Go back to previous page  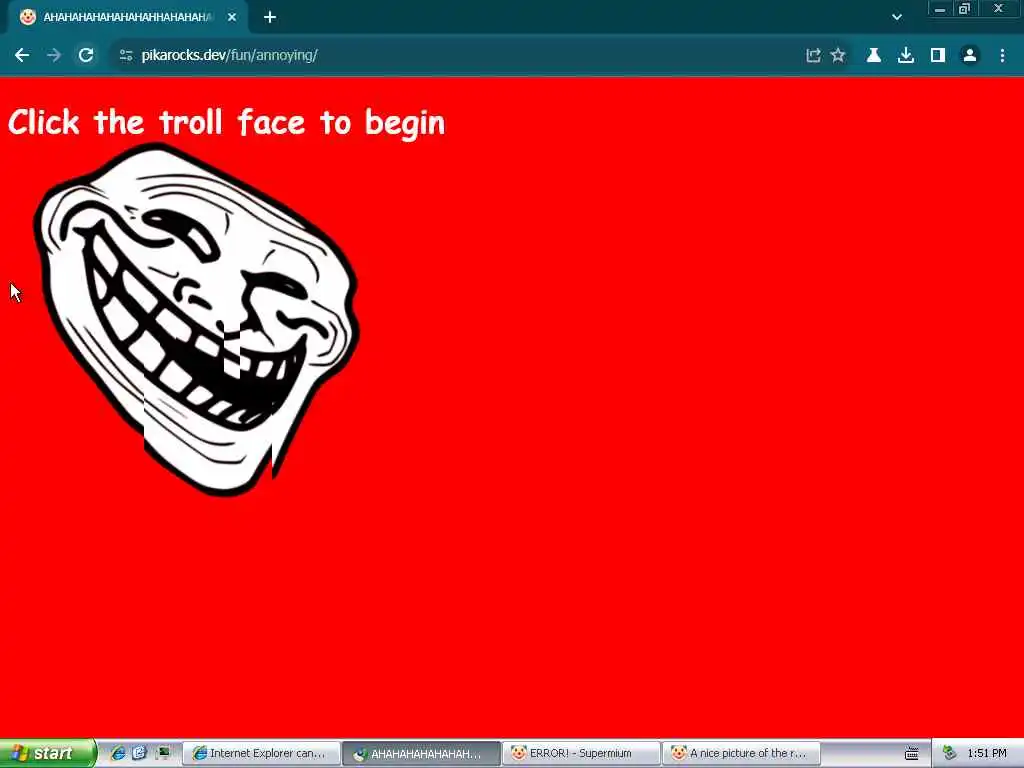coord(22,56)
